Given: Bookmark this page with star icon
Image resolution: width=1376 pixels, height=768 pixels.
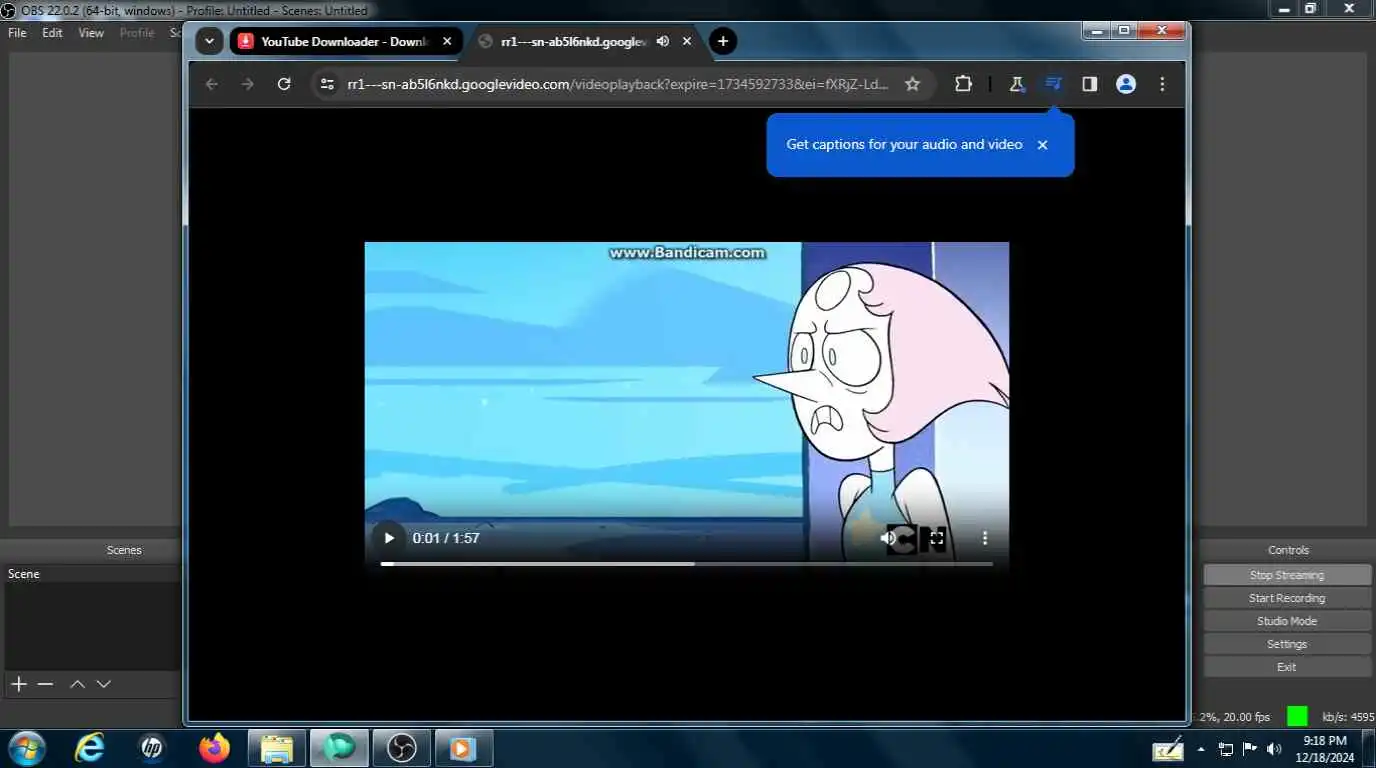Looking at the screenshot, I should [912, 84].
